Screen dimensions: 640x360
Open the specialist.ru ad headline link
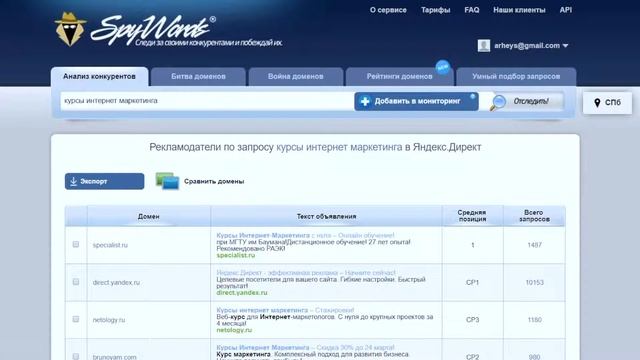click(x=305, y=236)
